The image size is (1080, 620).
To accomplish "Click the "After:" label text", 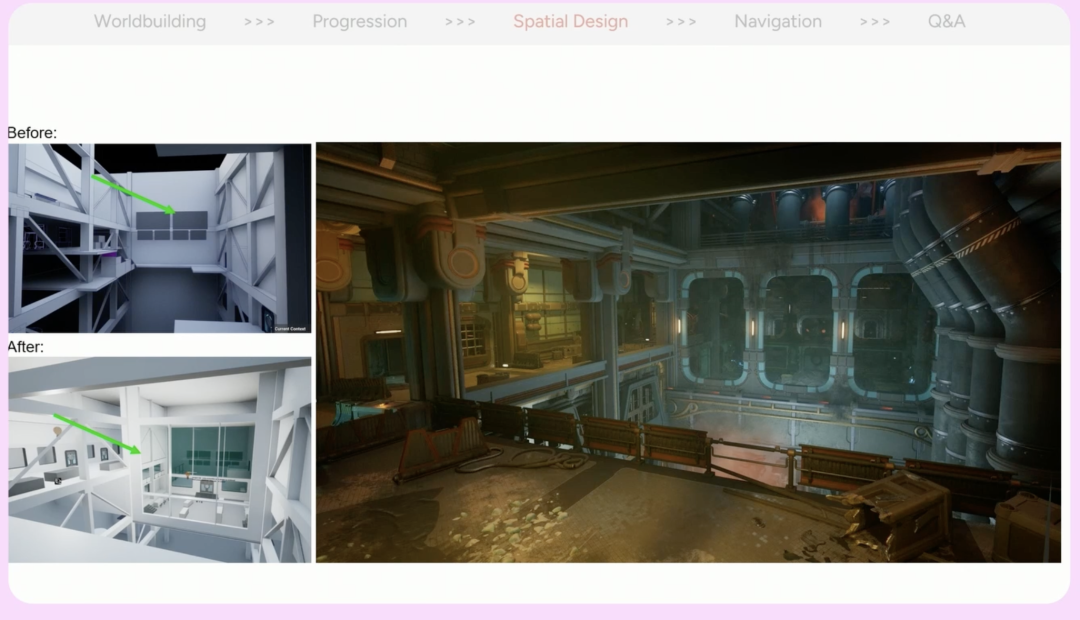I will [26, 347].
